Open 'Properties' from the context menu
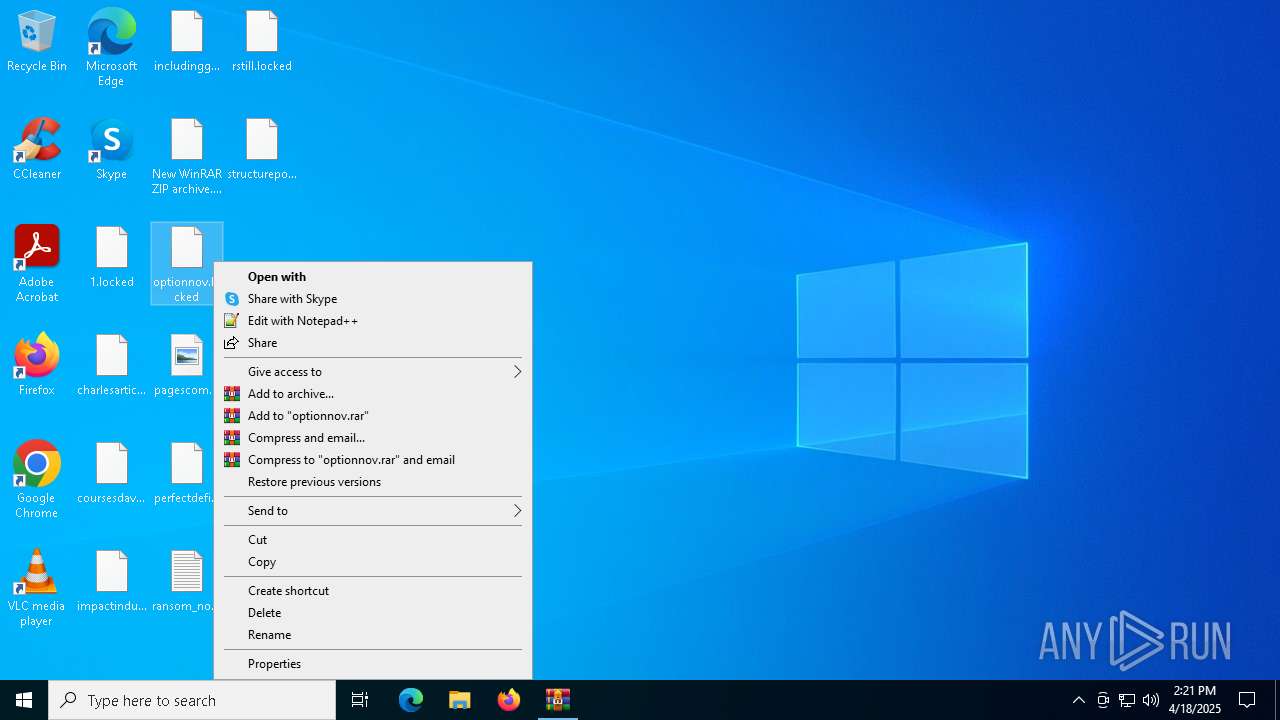 [x=373, y=664]
